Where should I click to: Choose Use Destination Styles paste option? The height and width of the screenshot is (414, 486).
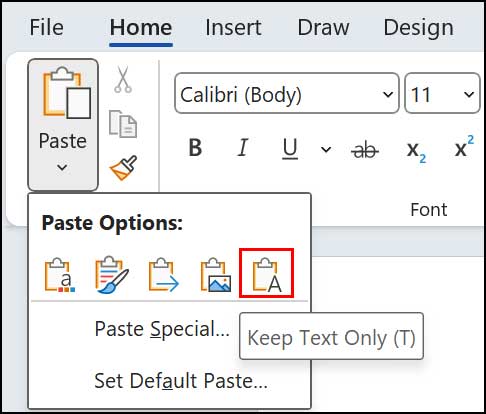163,275
